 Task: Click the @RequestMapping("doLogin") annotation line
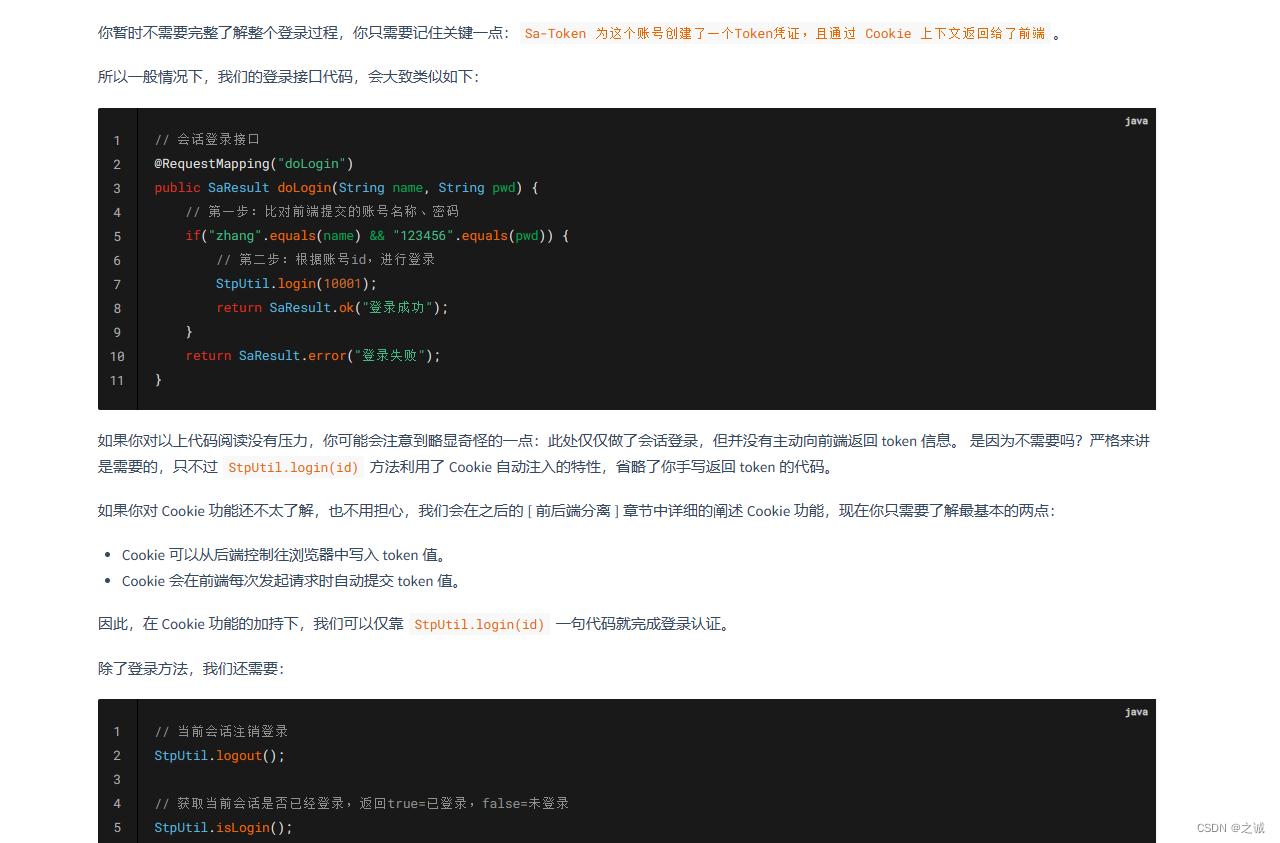pos(254,164)
